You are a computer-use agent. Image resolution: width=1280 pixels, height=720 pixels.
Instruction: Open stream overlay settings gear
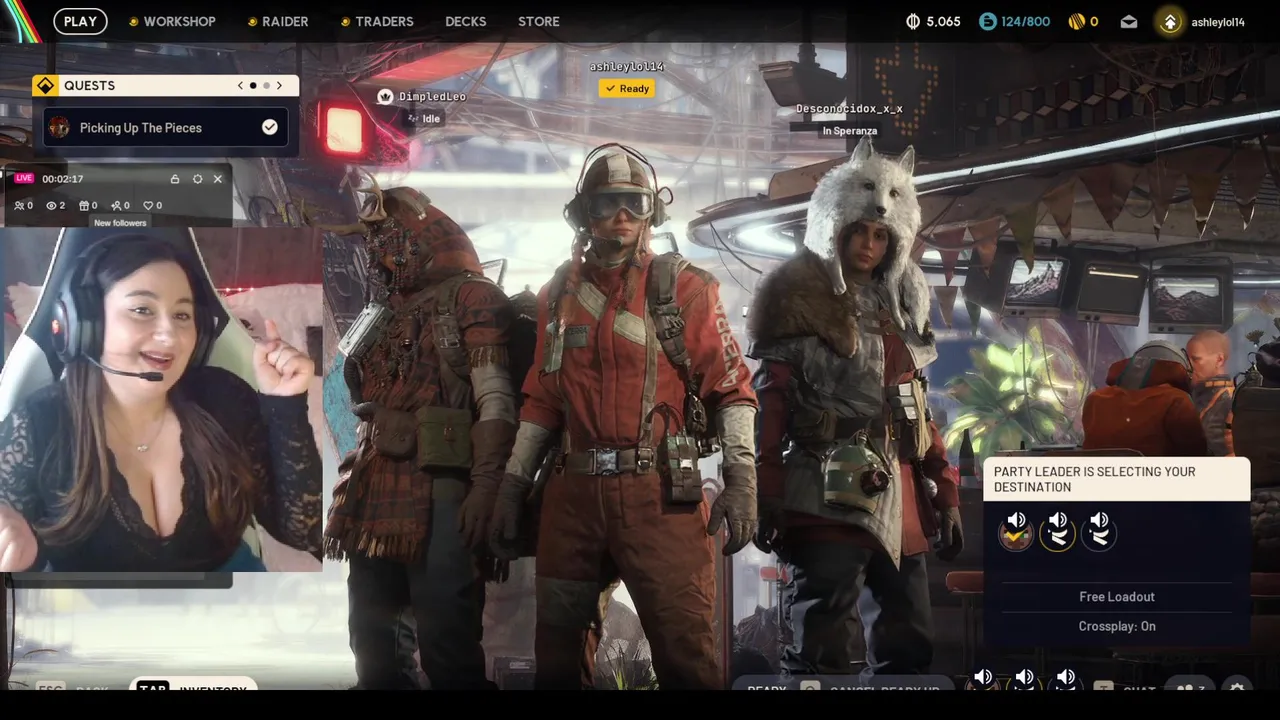(197, 179)
